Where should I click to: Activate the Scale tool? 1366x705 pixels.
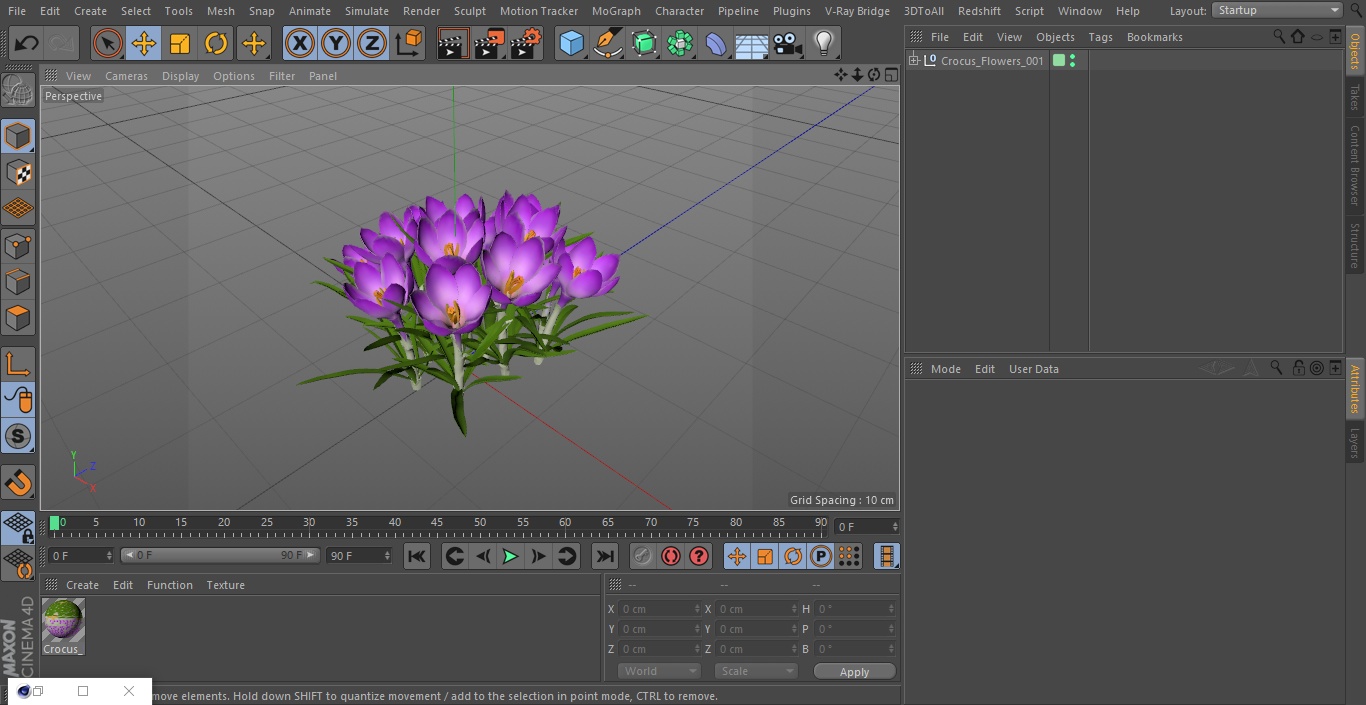point(180,43)
